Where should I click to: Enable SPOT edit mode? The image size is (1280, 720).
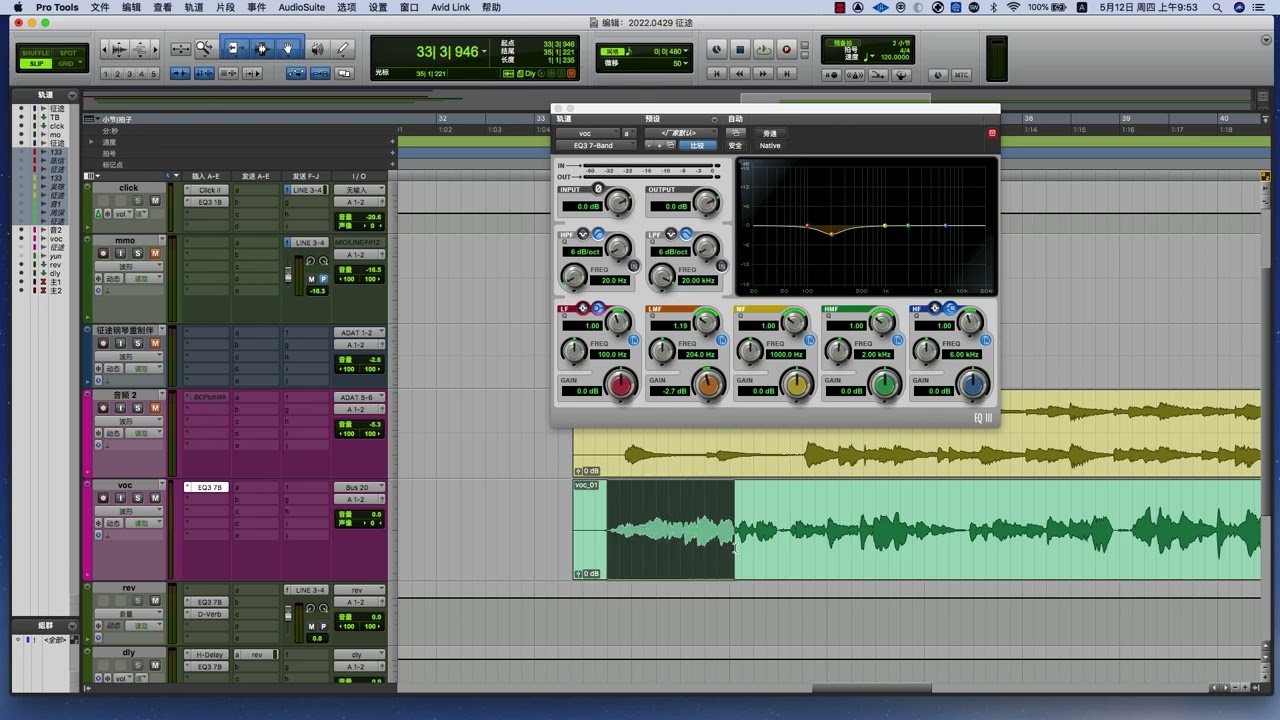(68, 53)
